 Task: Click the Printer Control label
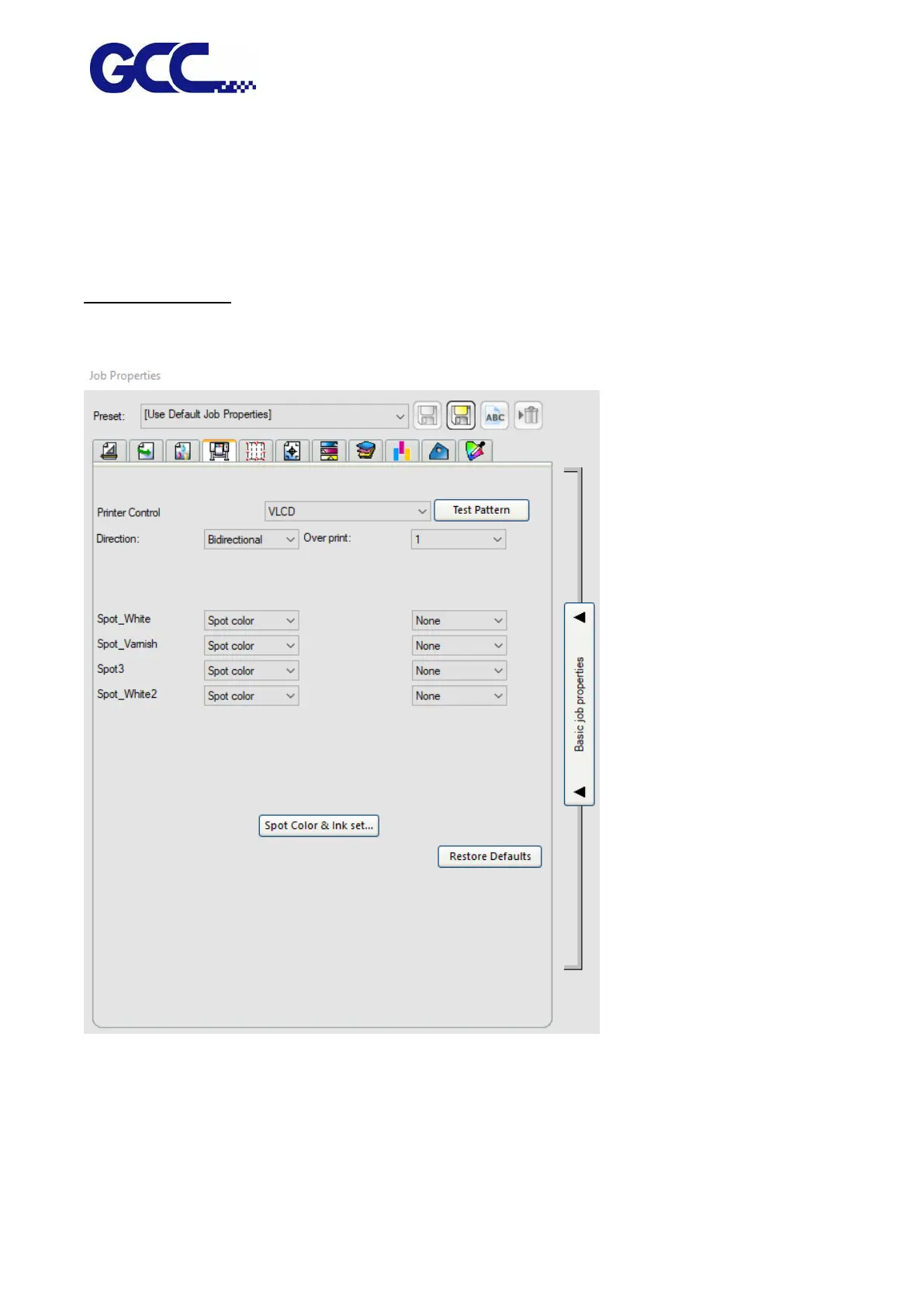point(129,513)
